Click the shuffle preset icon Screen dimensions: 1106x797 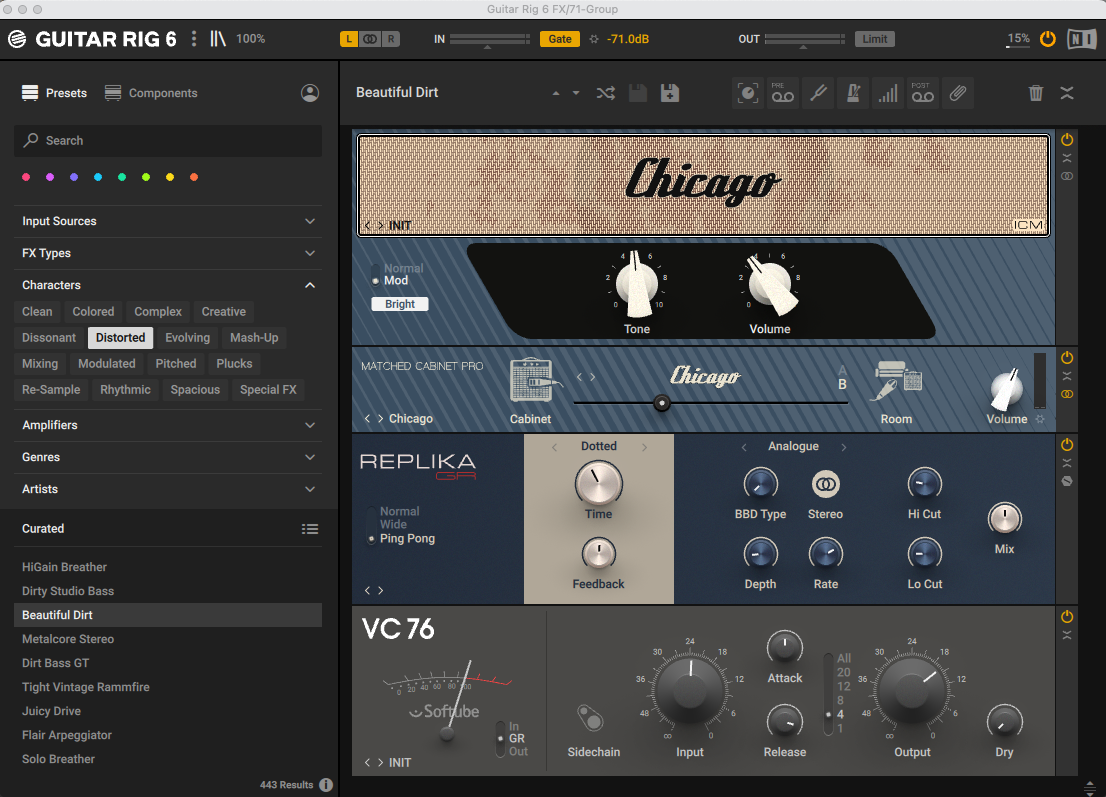point(605,93)
